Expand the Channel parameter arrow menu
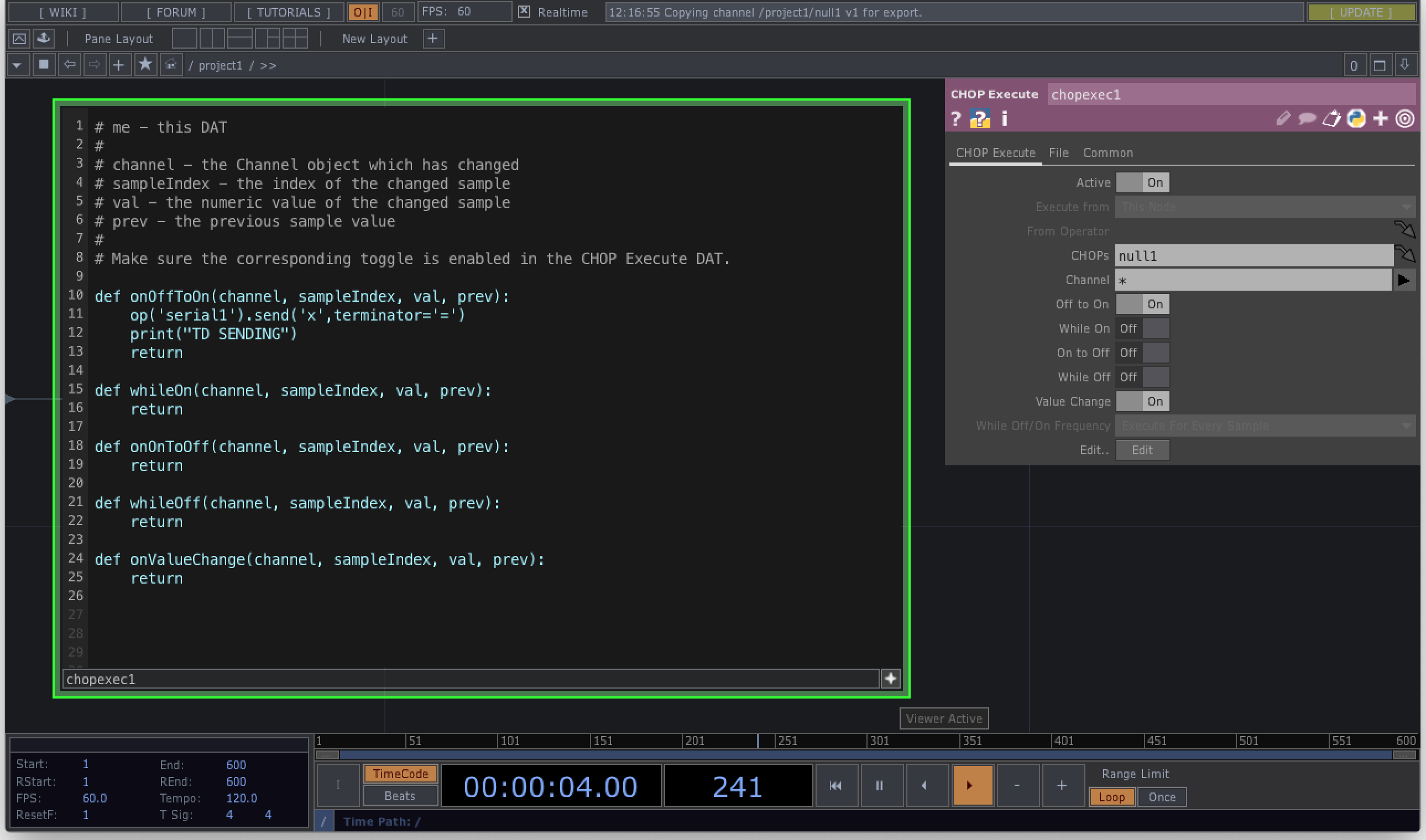1426x840 pixels. [x=1404, y=280]
